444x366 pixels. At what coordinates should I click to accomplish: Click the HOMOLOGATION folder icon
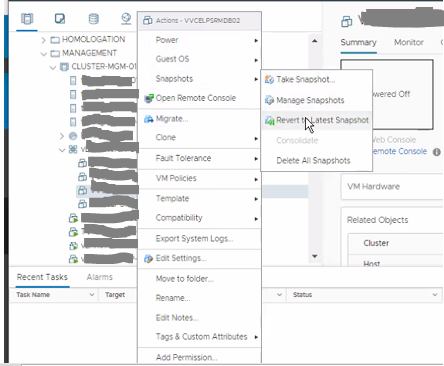click(x=55, y=40)
